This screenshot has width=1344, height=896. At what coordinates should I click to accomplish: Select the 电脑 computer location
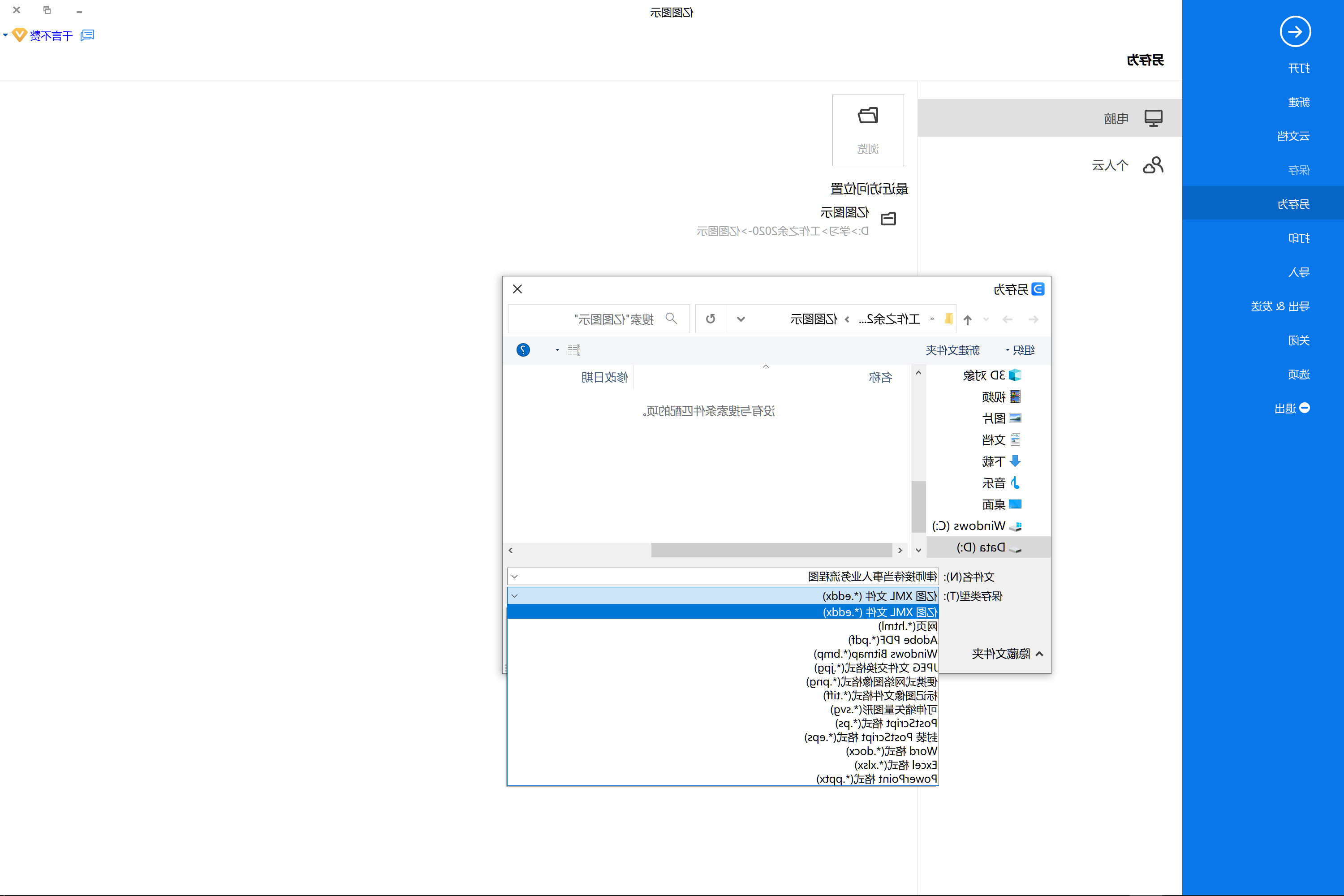click(1050, 118)
